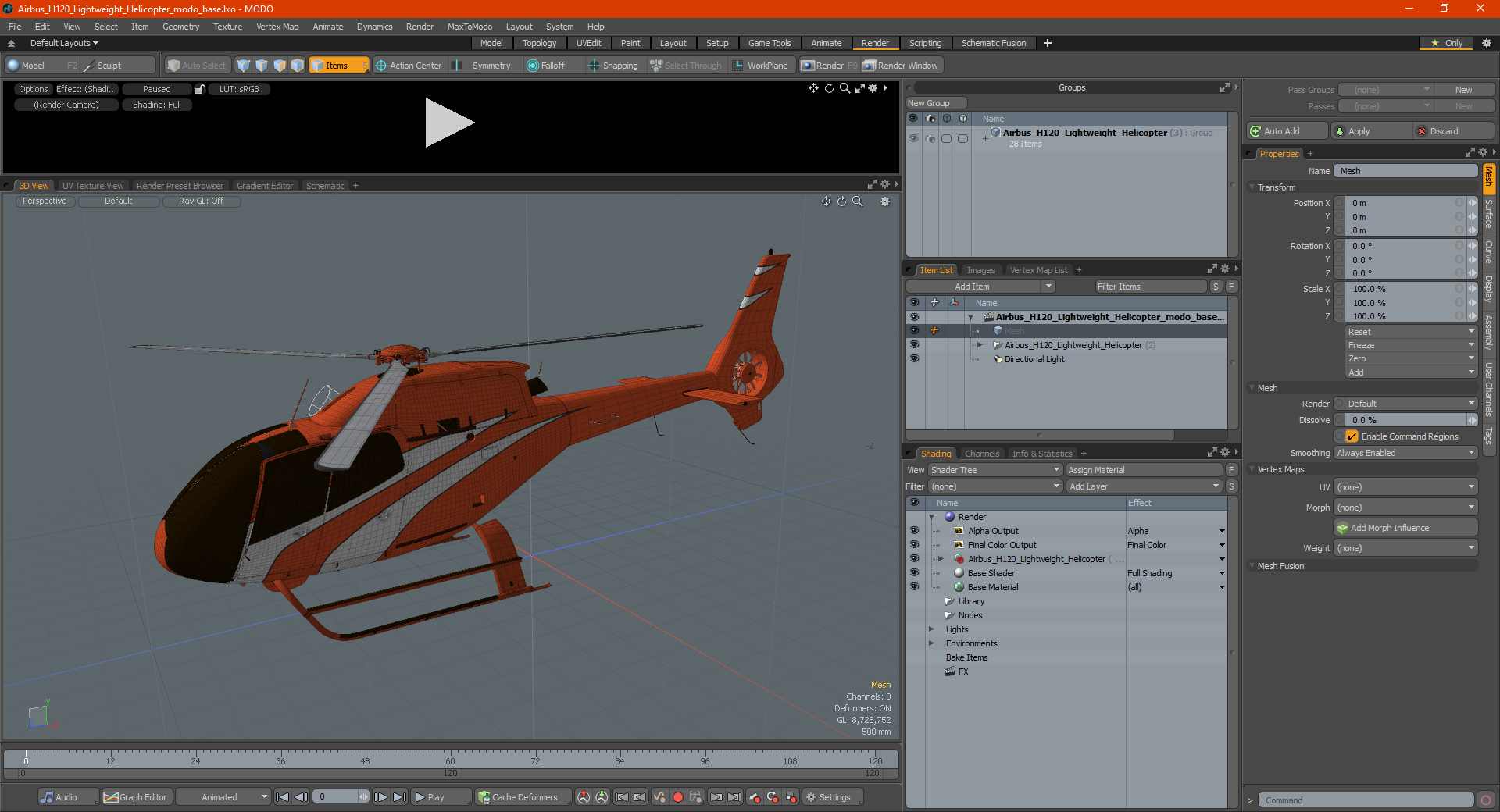1500x812 pixels.
Task: Open Animated dropdown on timeline bar
Action: tap(223, 797)
